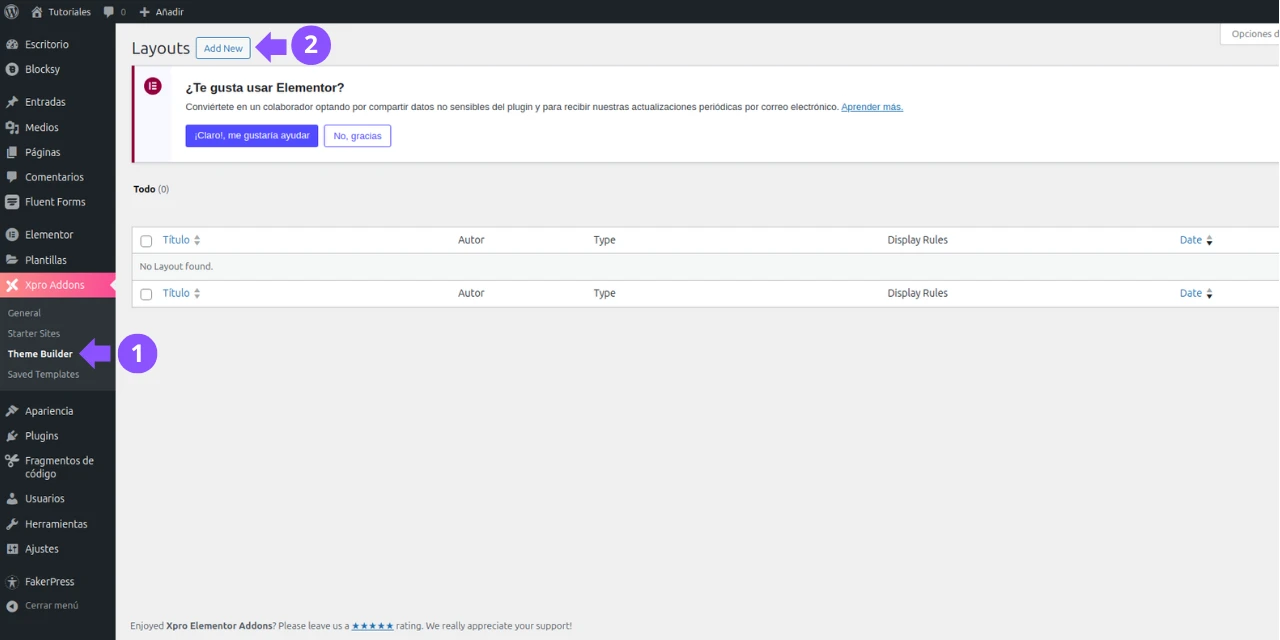
Task: Click the Título link in table header
Action: click(176, 240)
